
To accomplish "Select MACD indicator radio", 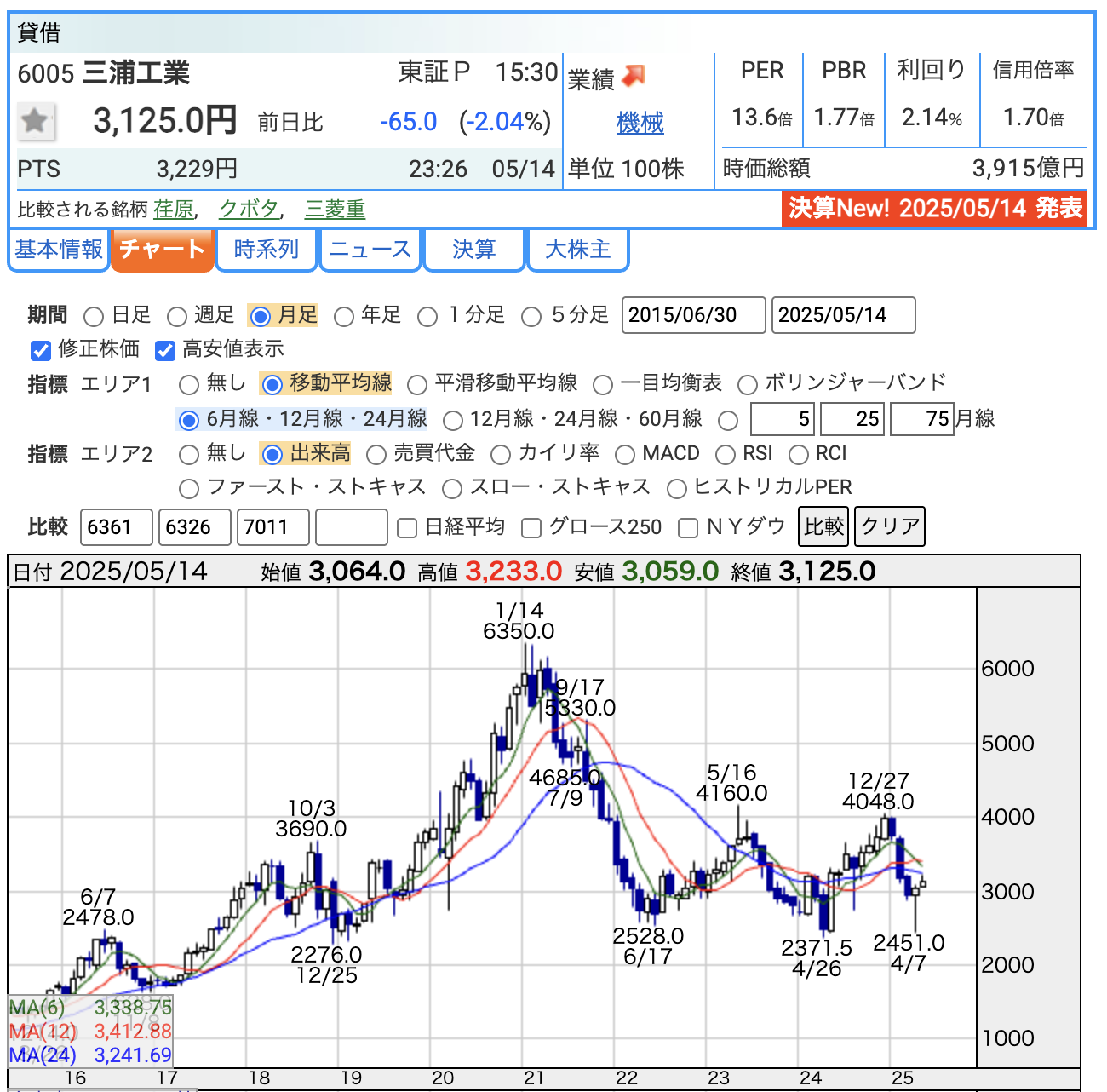I will (x=625, y=455).
